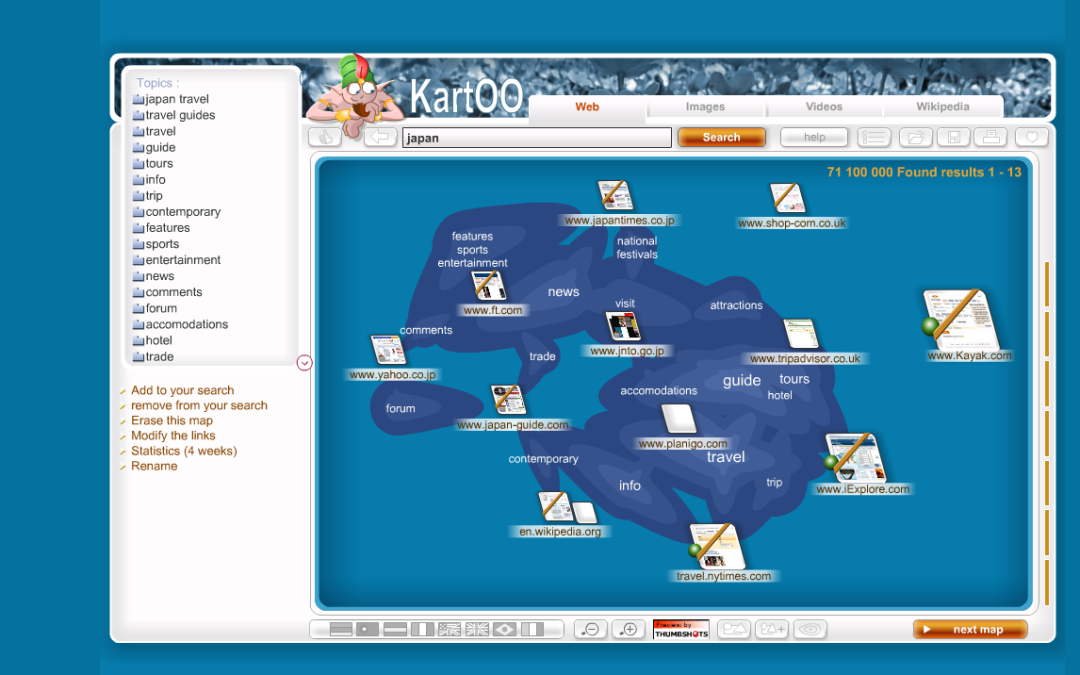Open the www.japan-guide.com site icon
Screen dimensions: 1080x675
point(508,400)
